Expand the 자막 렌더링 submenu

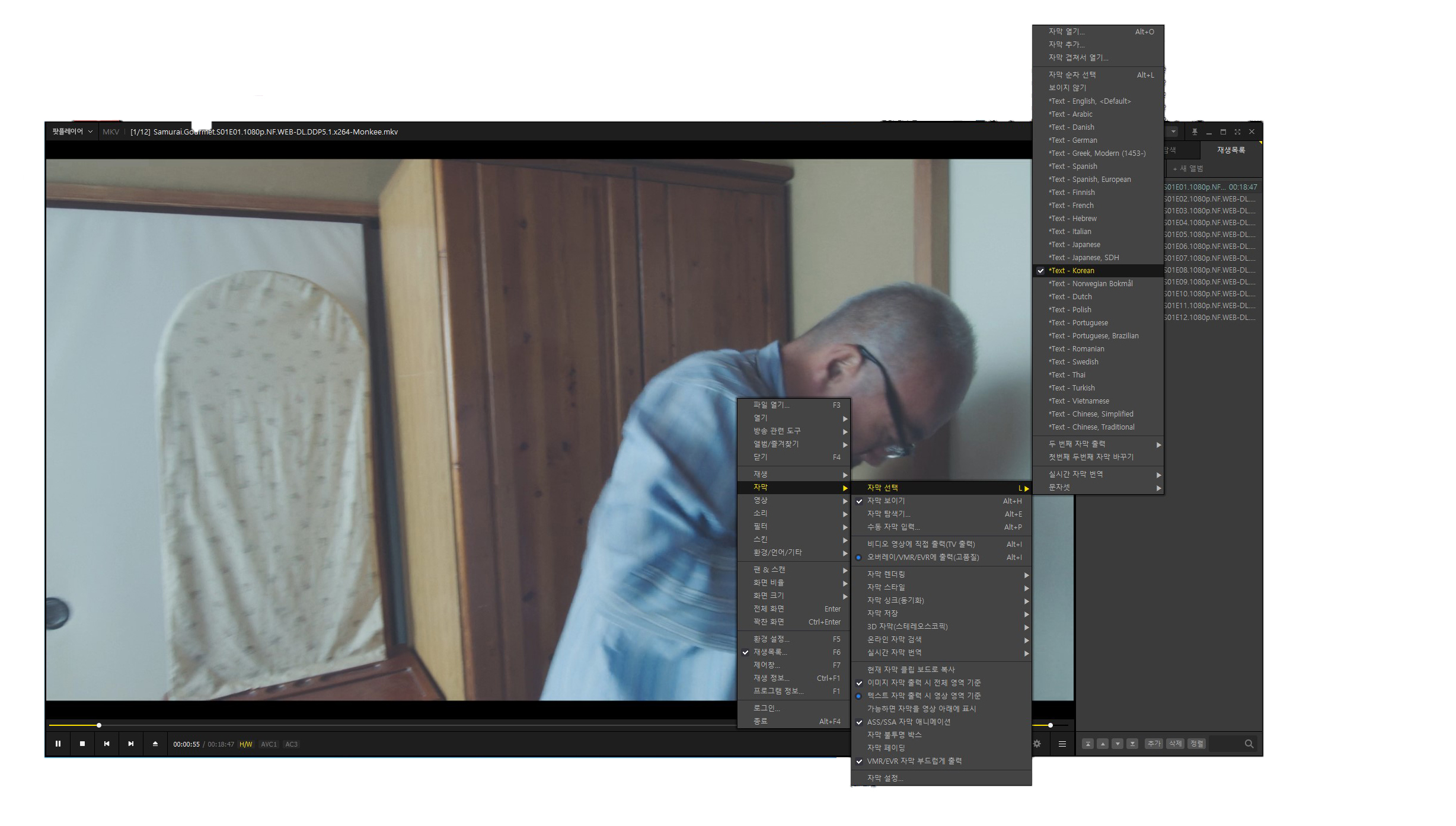[941, 575]
